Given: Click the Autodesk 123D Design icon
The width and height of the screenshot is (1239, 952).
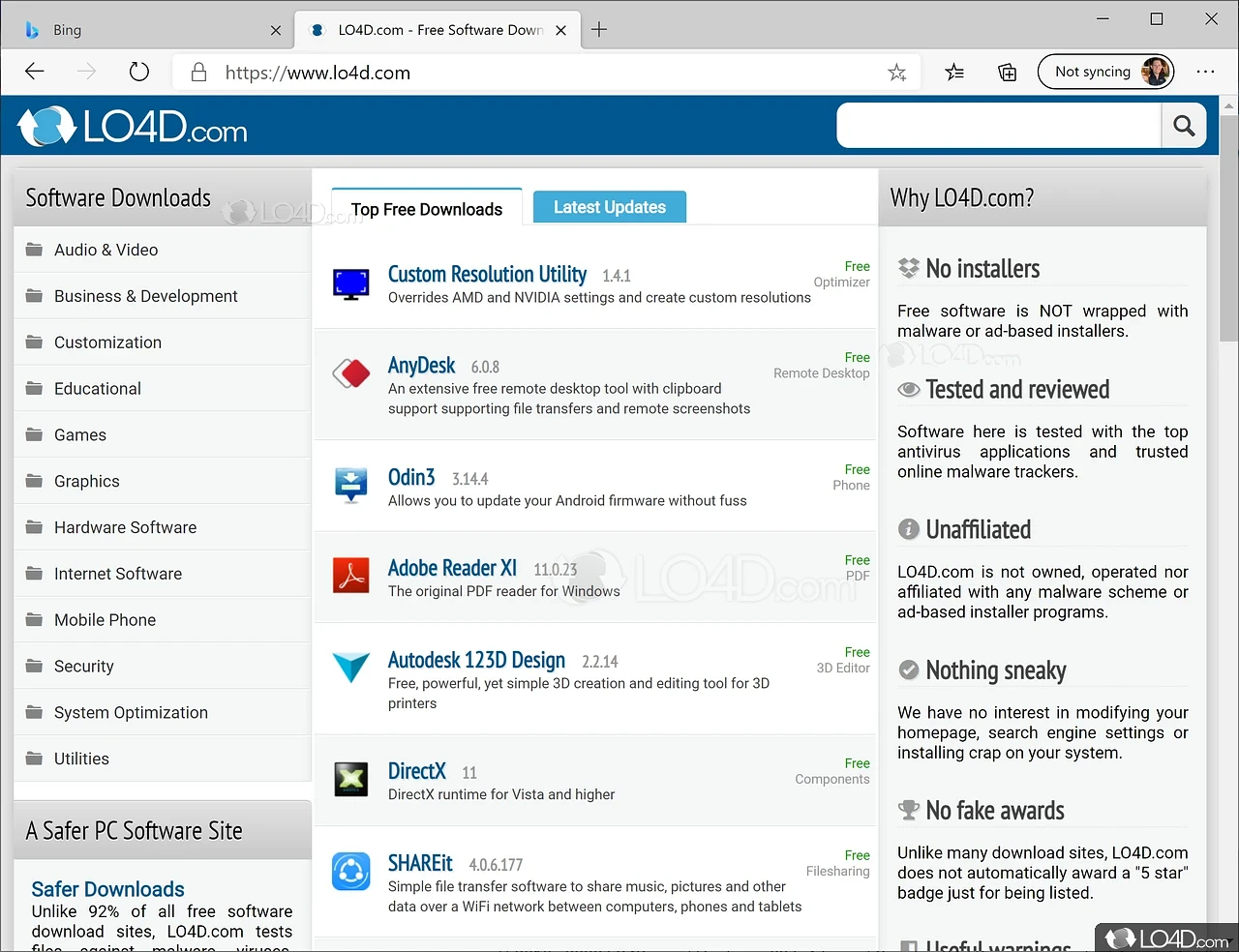Looking at the screenshot, I should (x=350, y=667).
